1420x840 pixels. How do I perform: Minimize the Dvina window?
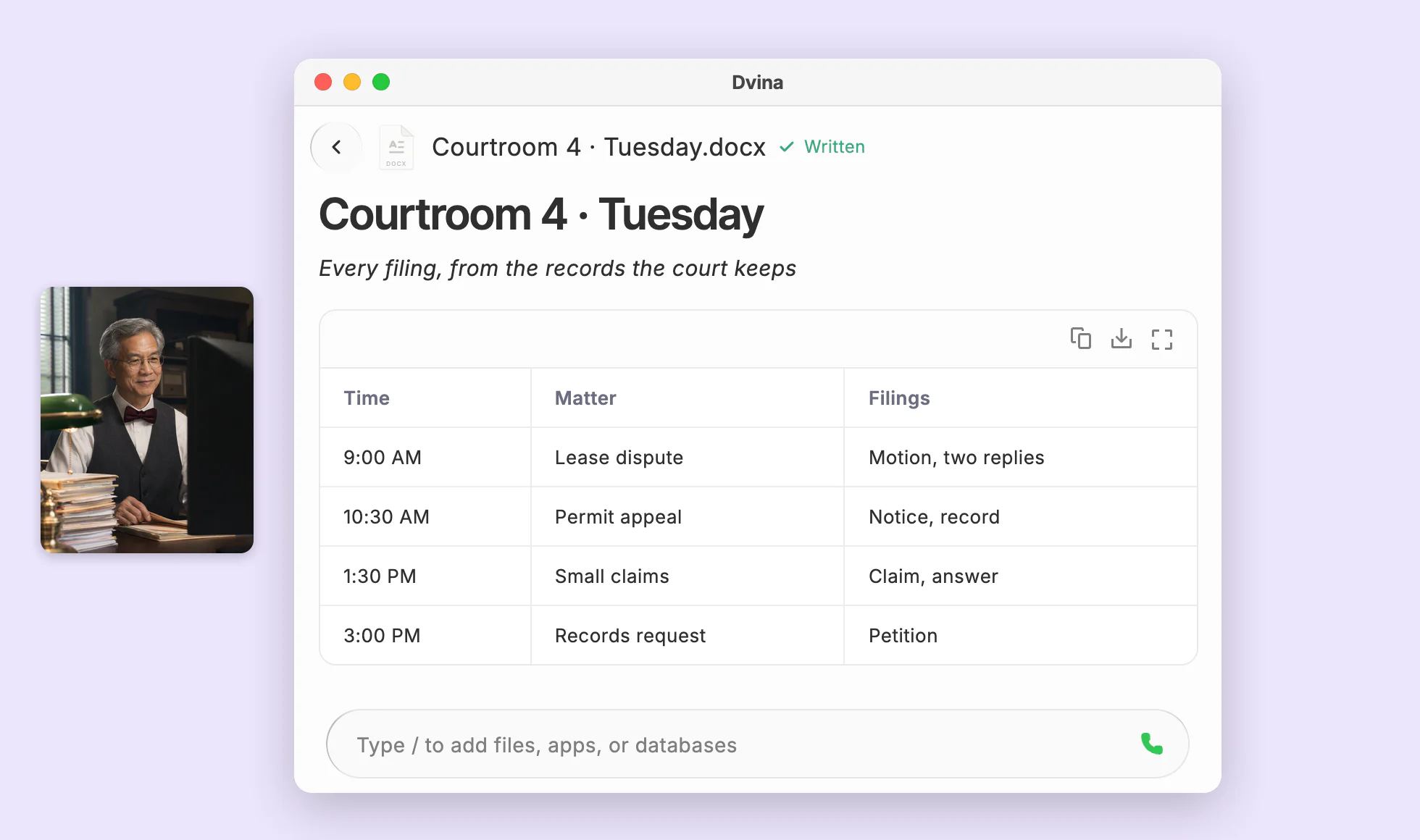coord(352,82)
